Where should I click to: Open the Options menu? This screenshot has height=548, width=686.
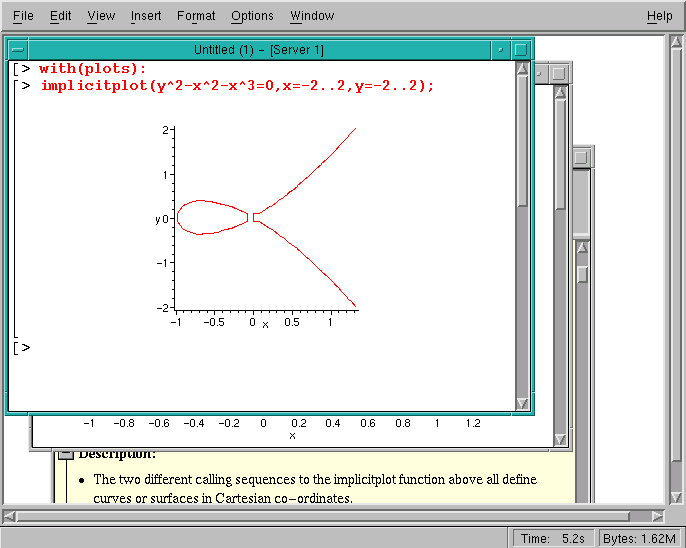click(x=252, y=16)
